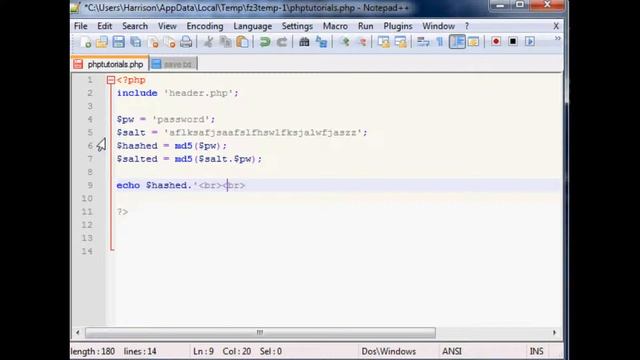The image size is (640, 360).
Task: Expand the toolbar overflow chevron
Action: coord(558,38)
